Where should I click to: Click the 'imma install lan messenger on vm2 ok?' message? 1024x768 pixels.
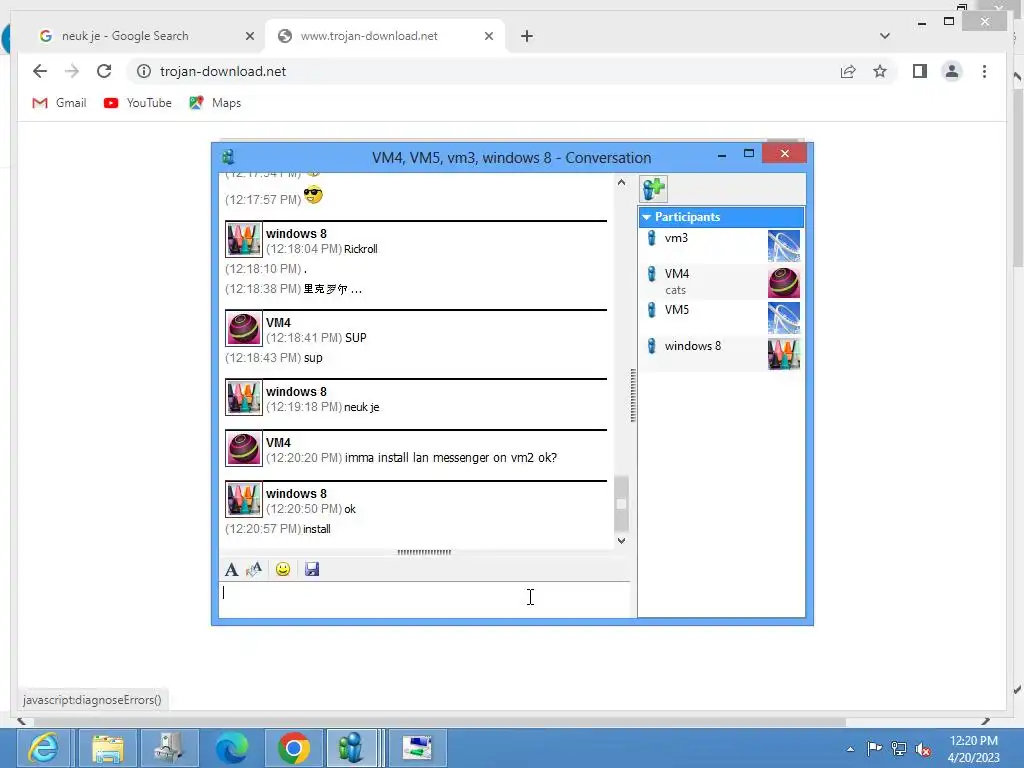point(451,458)
